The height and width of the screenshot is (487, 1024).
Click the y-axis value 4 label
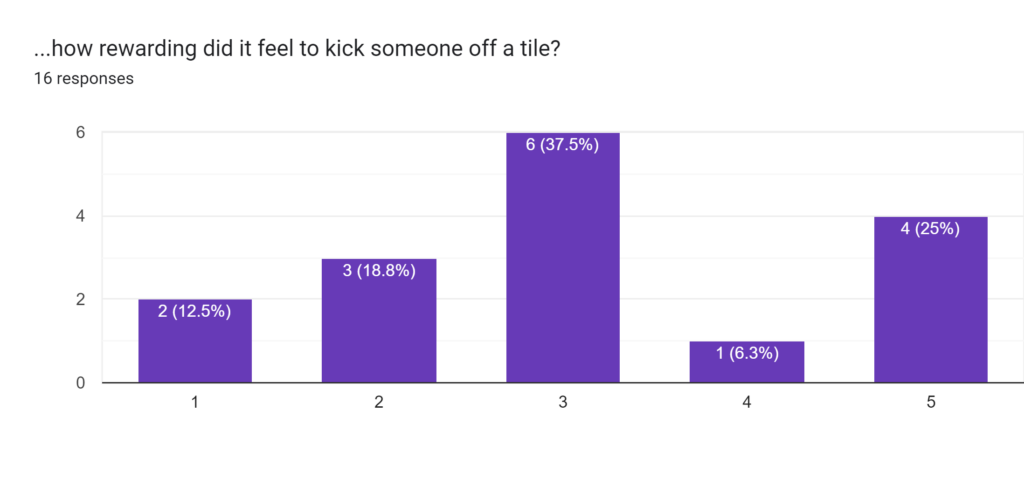point(79,216)
